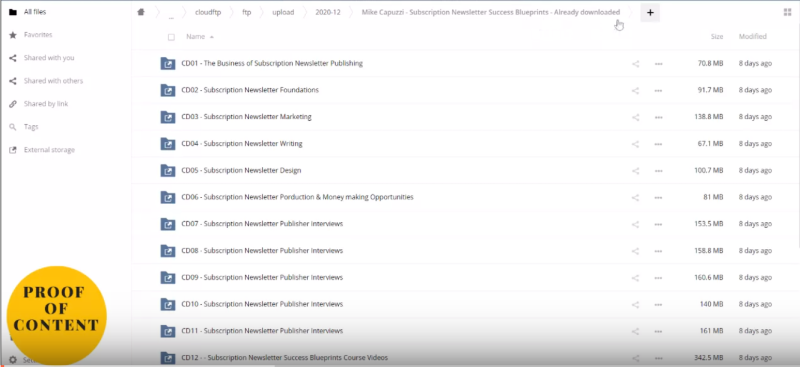The height and width of the screenshot is (367, 800).
Task: Open more actions for CD08
Action: (x=659, y=251)
